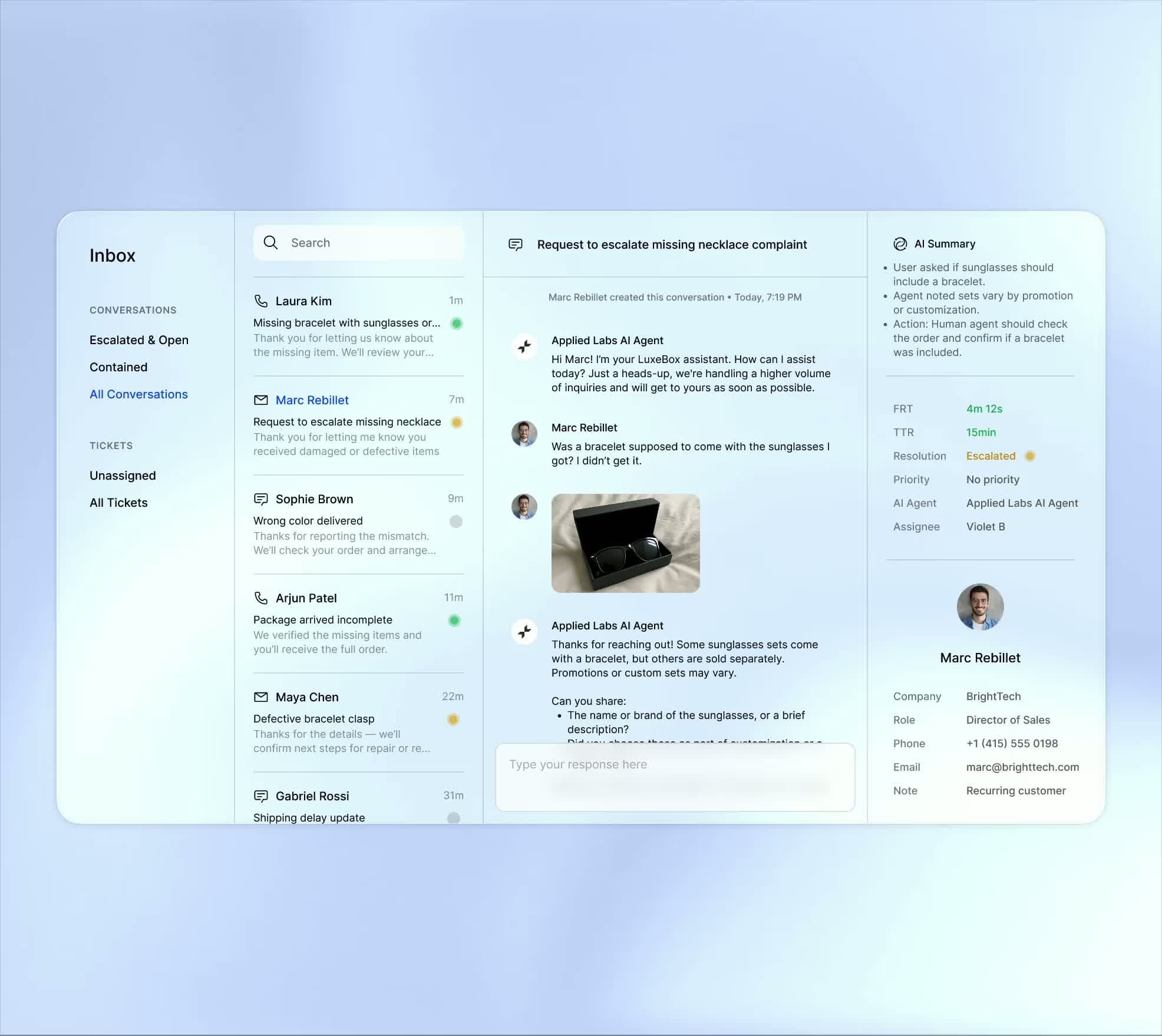Click the search magnifier icon

tap(270, 243)
